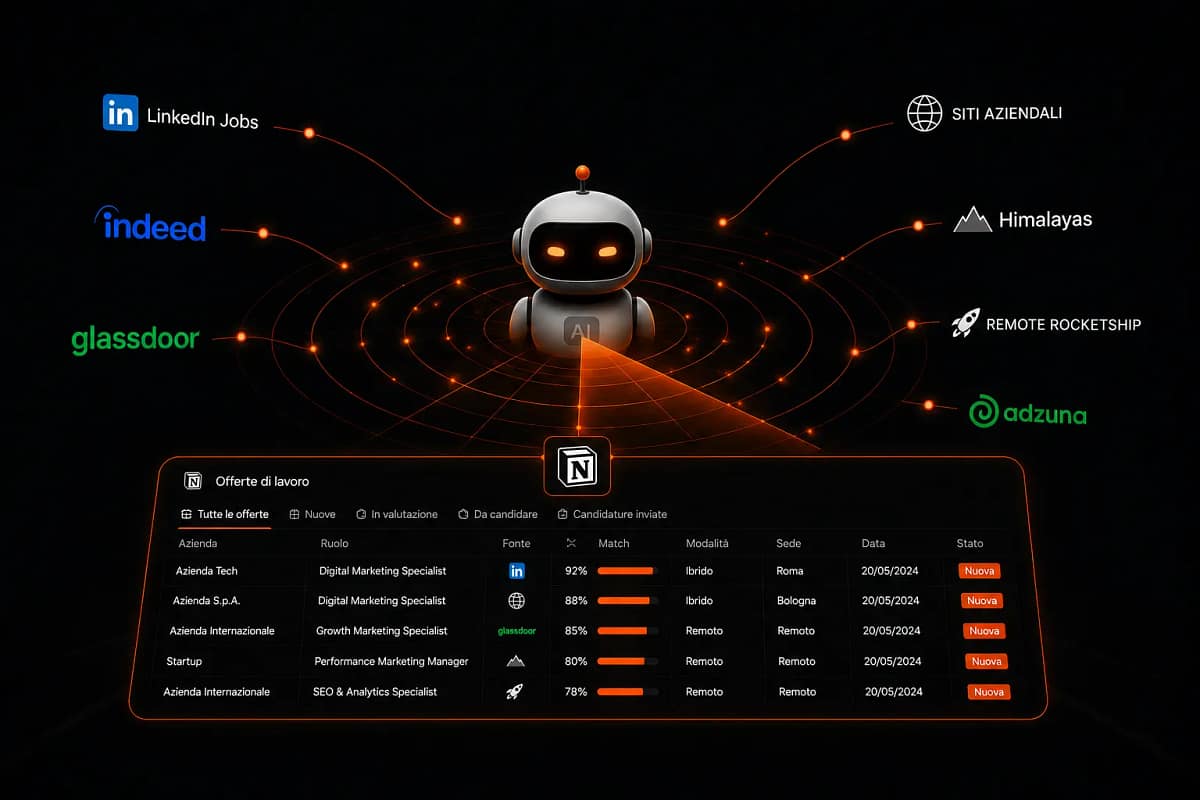Viewport: 1200px width, 800px height.
Task: Click the Azienda column header
Action: [198, 543]
